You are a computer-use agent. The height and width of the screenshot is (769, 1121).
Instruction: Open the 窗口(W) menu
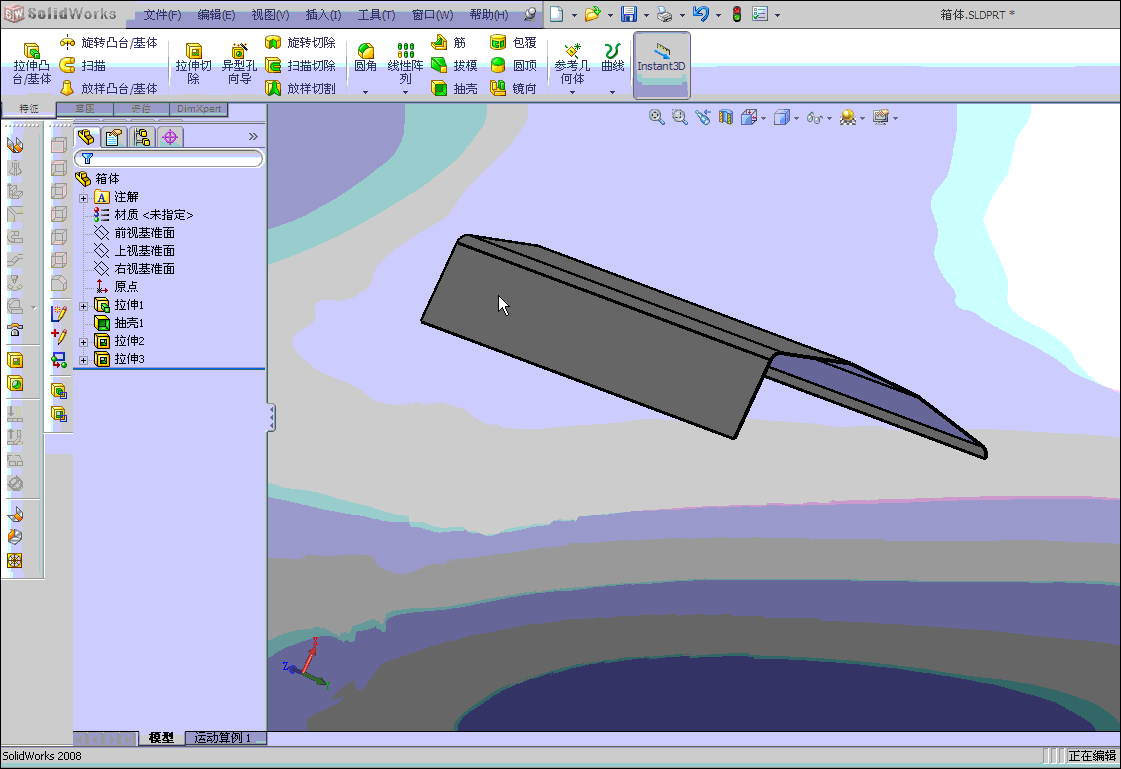tap(433, 15)
